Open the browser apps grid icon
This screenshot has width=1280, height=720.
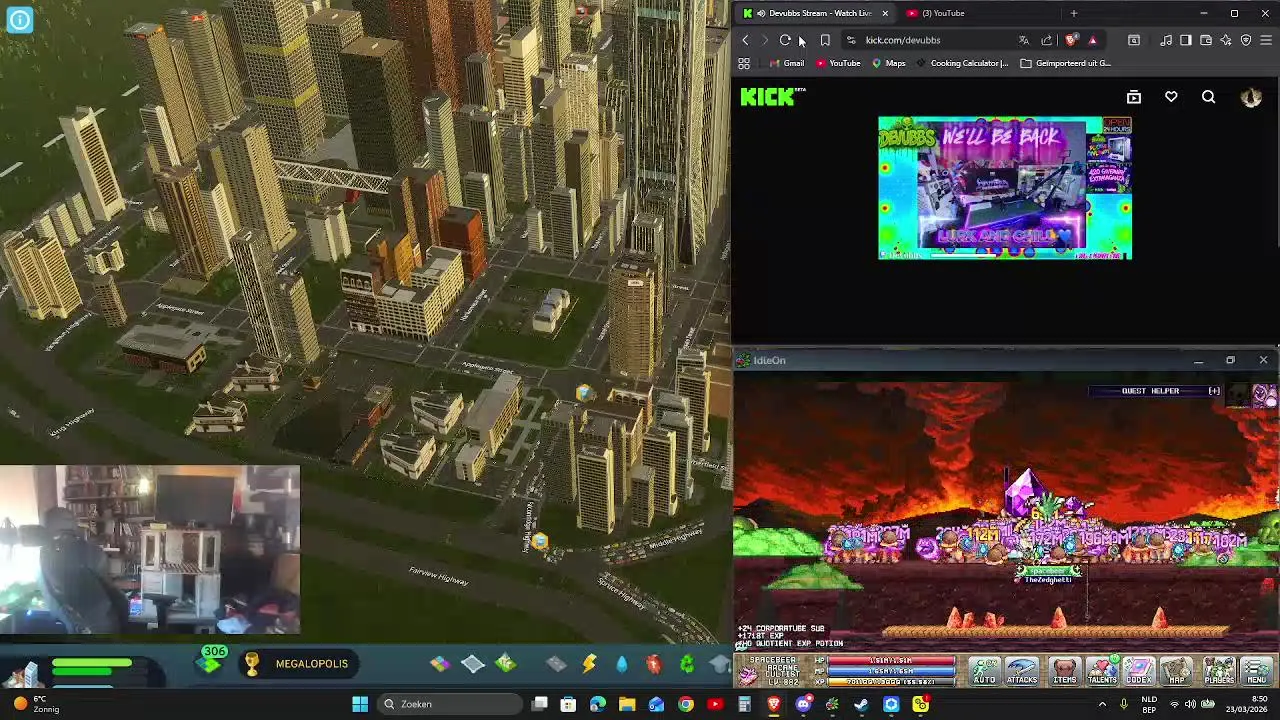744,63
